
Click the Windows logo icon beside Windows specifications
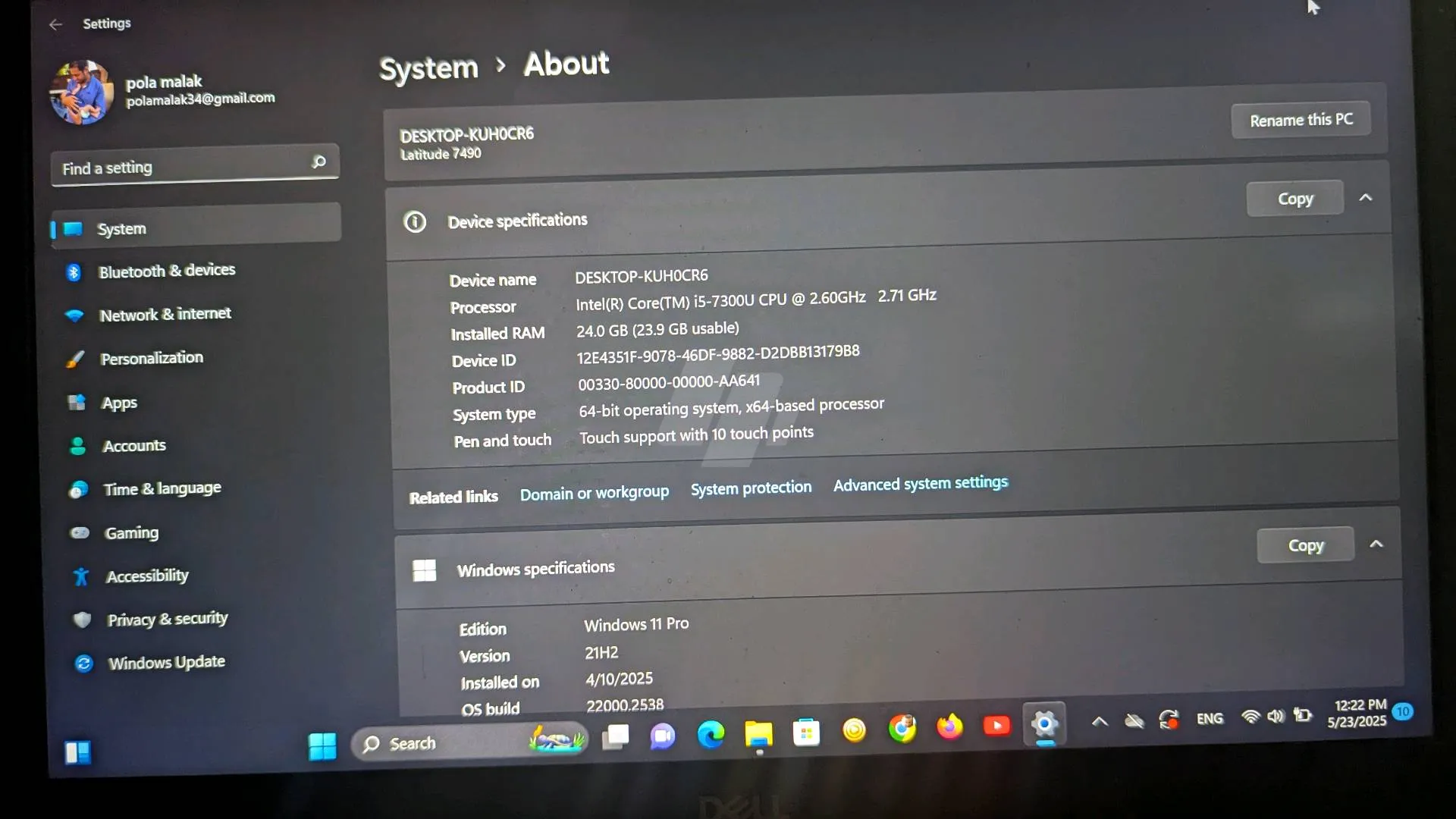click(425, 570)
